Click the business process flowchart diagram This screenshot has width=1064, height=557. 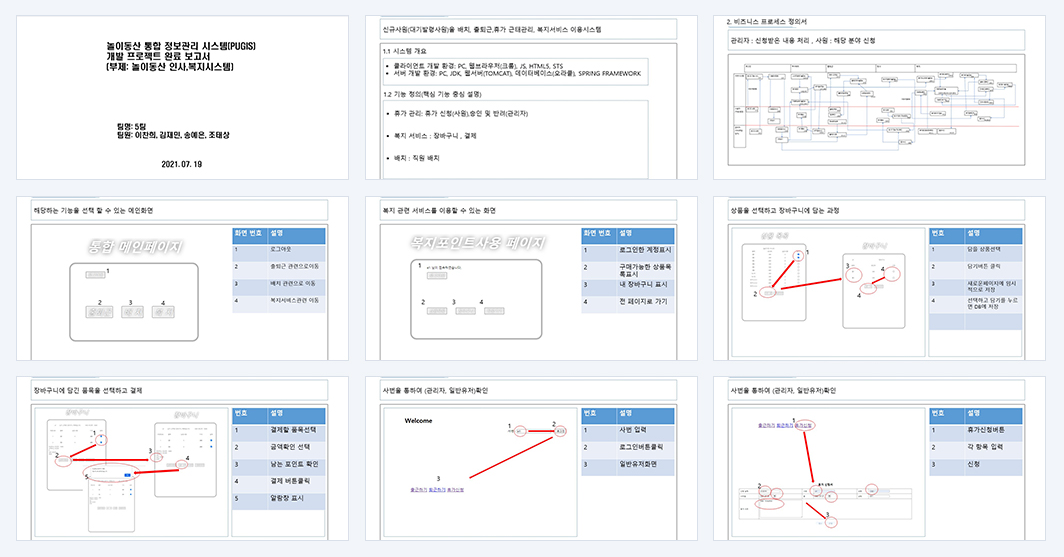point(876,109)
